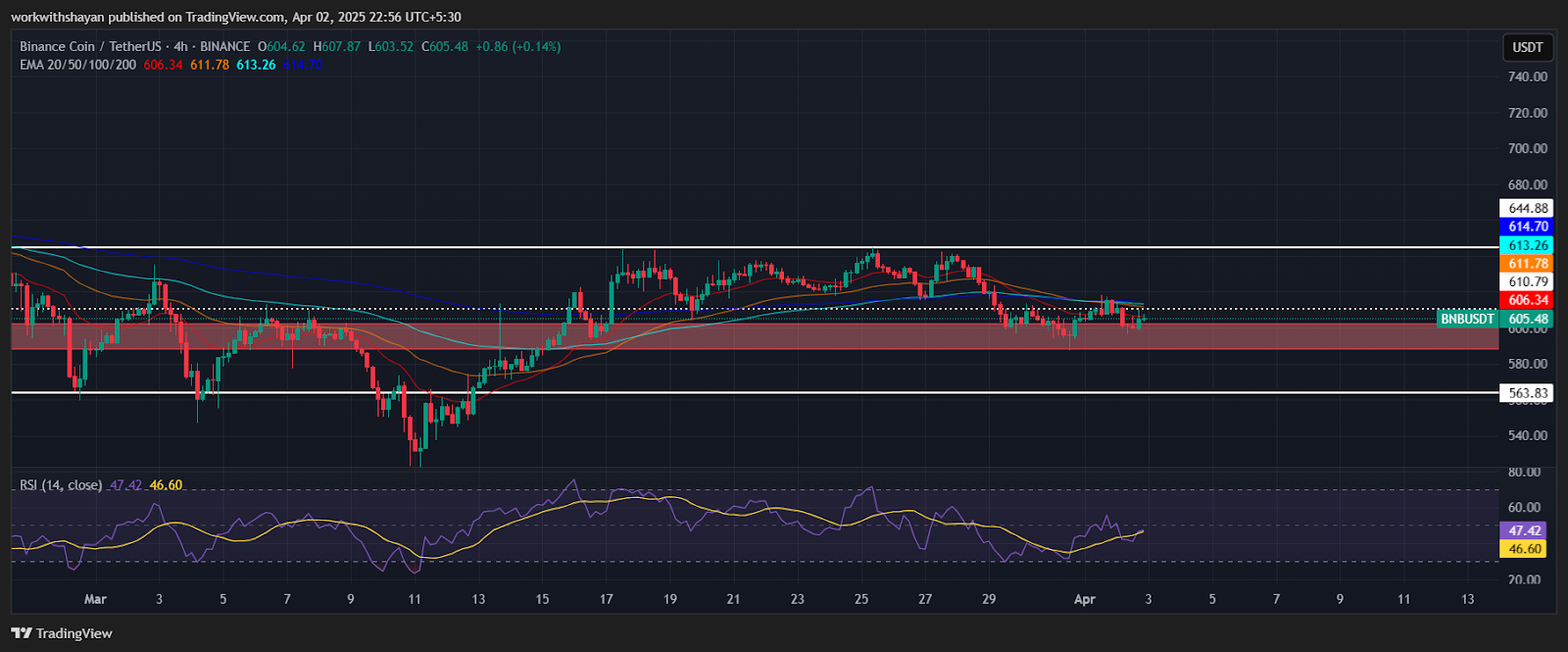This screenshot has width=1568, height=652.
Task: Click the 563.83 support line price label
Action: 1527,393
